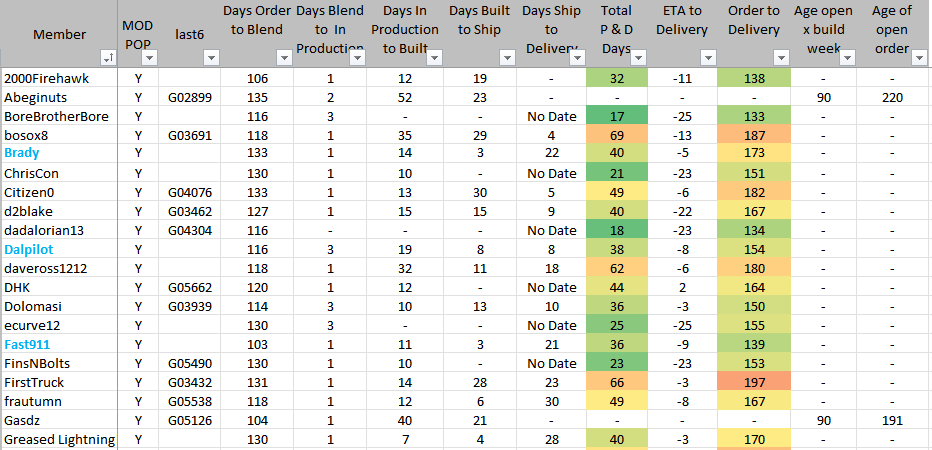Click FirstTruck's red 197 Order to Delivery cell
This screenshot has height=450, width=932.
tap(755, 381)
